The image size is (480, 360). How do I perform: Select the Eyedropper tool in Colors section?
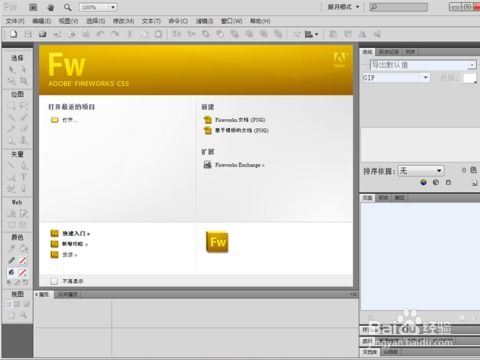click(12, 248)
